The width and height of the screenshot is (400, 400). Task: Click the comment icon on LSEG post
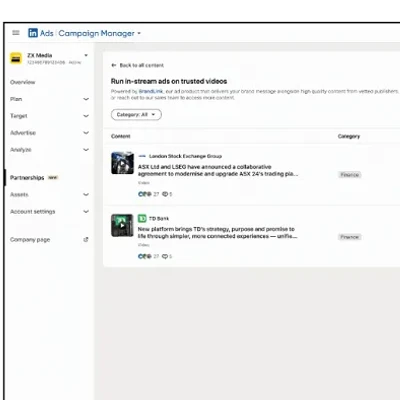pos(165,194)
